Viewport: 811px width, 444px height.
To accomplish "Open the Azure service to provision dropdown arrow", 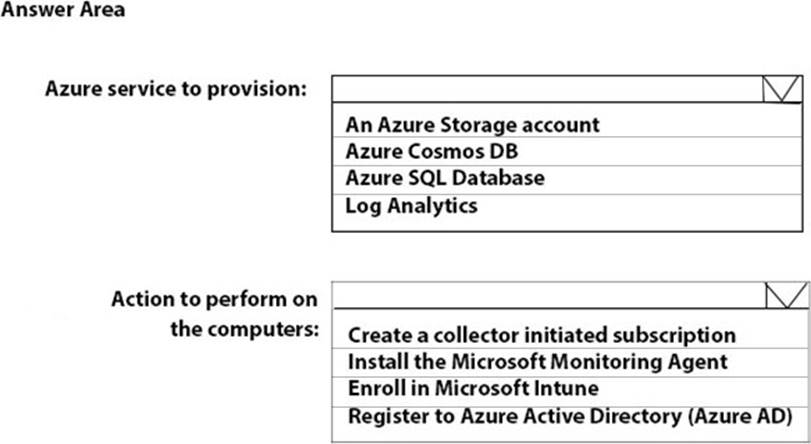I will point(781,91).
